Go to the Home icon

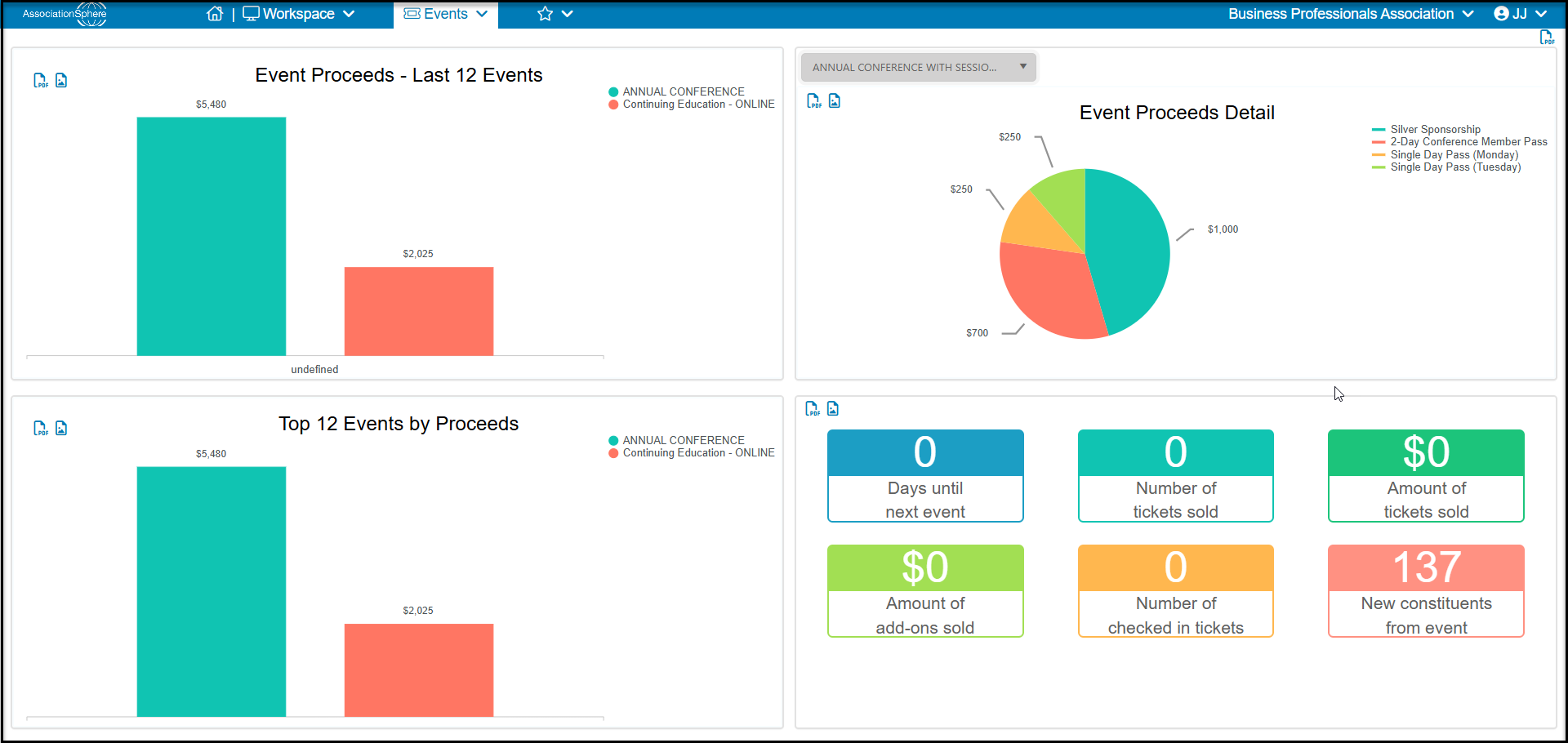click(215, 14)
